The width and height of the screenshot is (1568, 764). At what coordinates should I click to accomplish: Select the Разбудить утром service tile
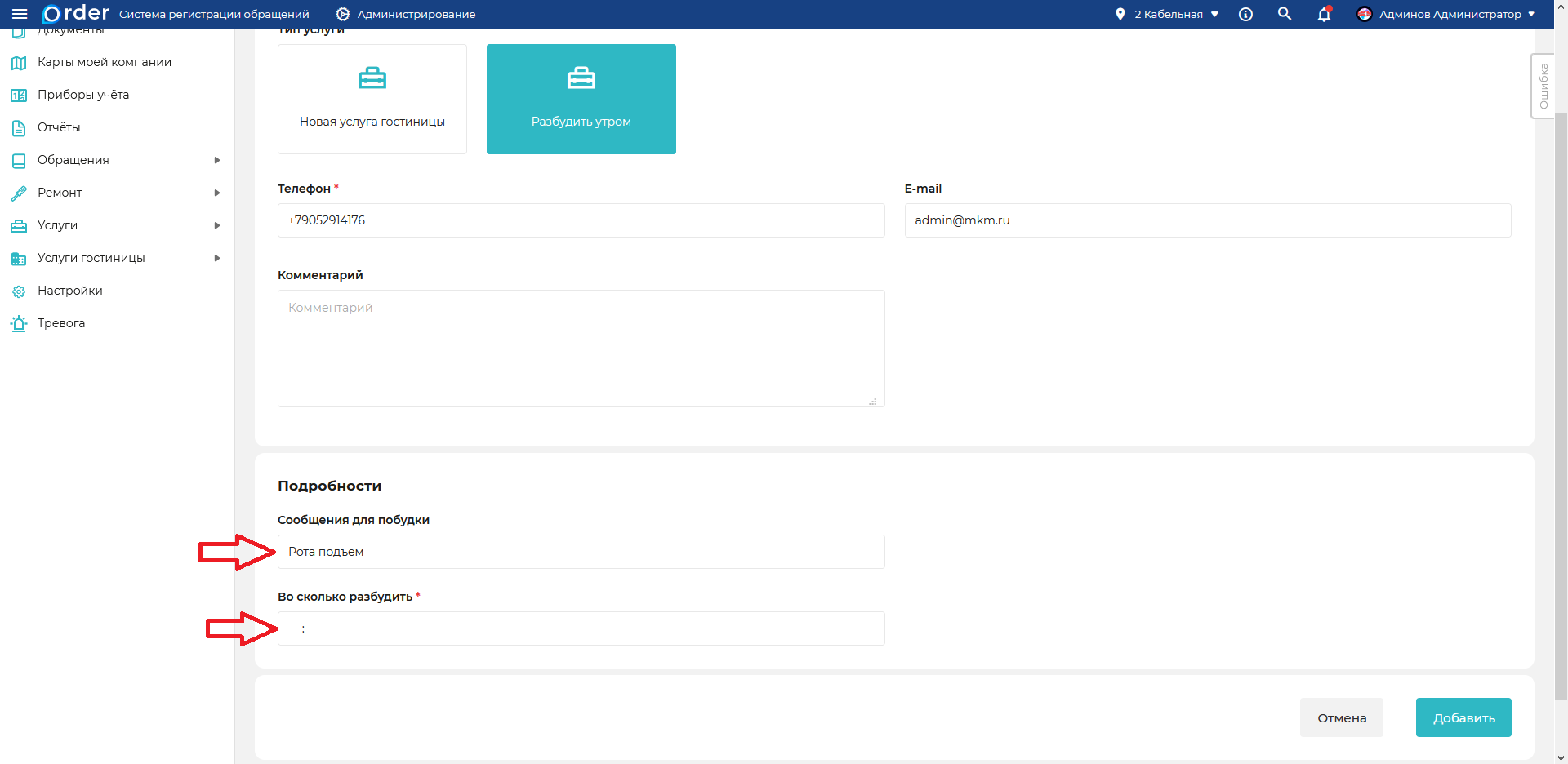(581, 99)
